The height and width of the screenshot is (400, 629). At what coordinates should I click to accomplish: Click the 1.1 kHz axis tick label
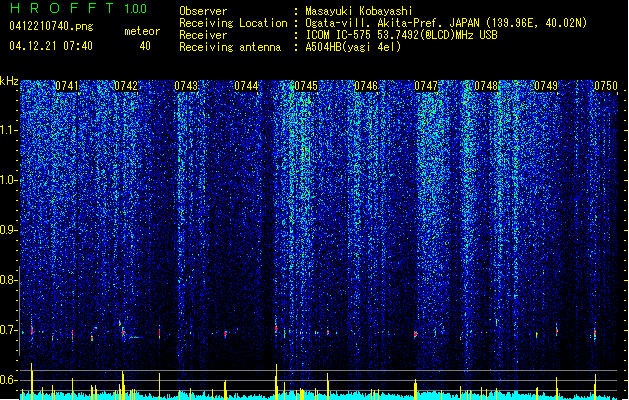click(x=9, y=130)
